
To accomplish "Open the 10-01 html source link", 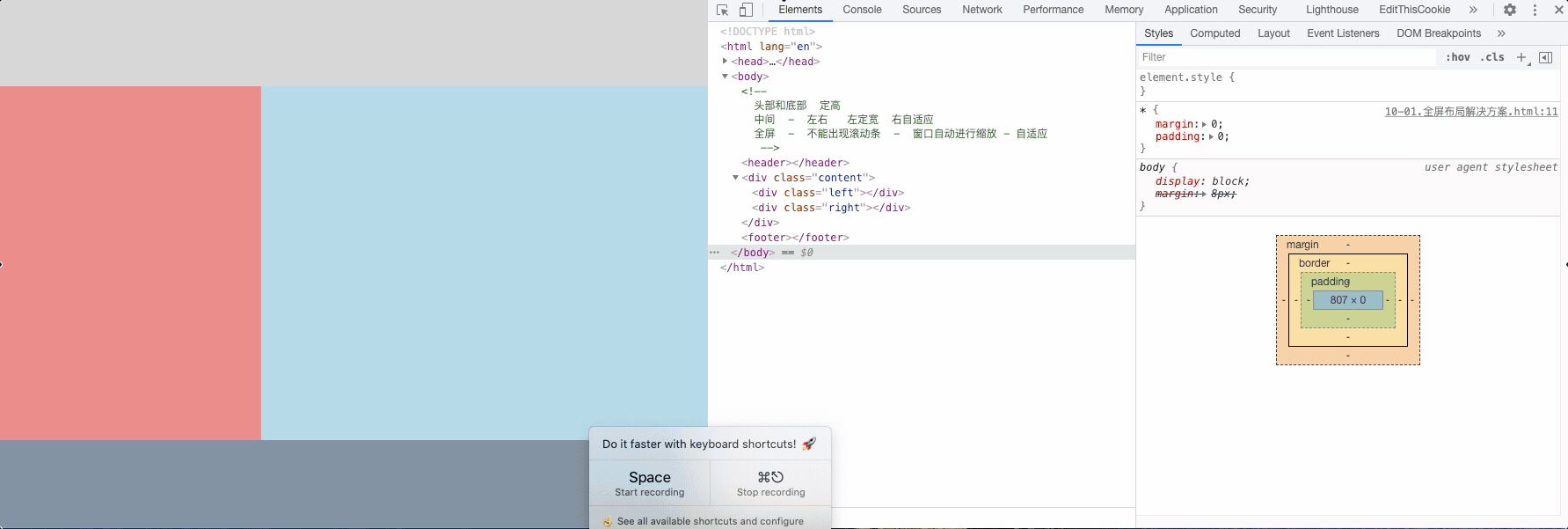I will point(1470,112).
